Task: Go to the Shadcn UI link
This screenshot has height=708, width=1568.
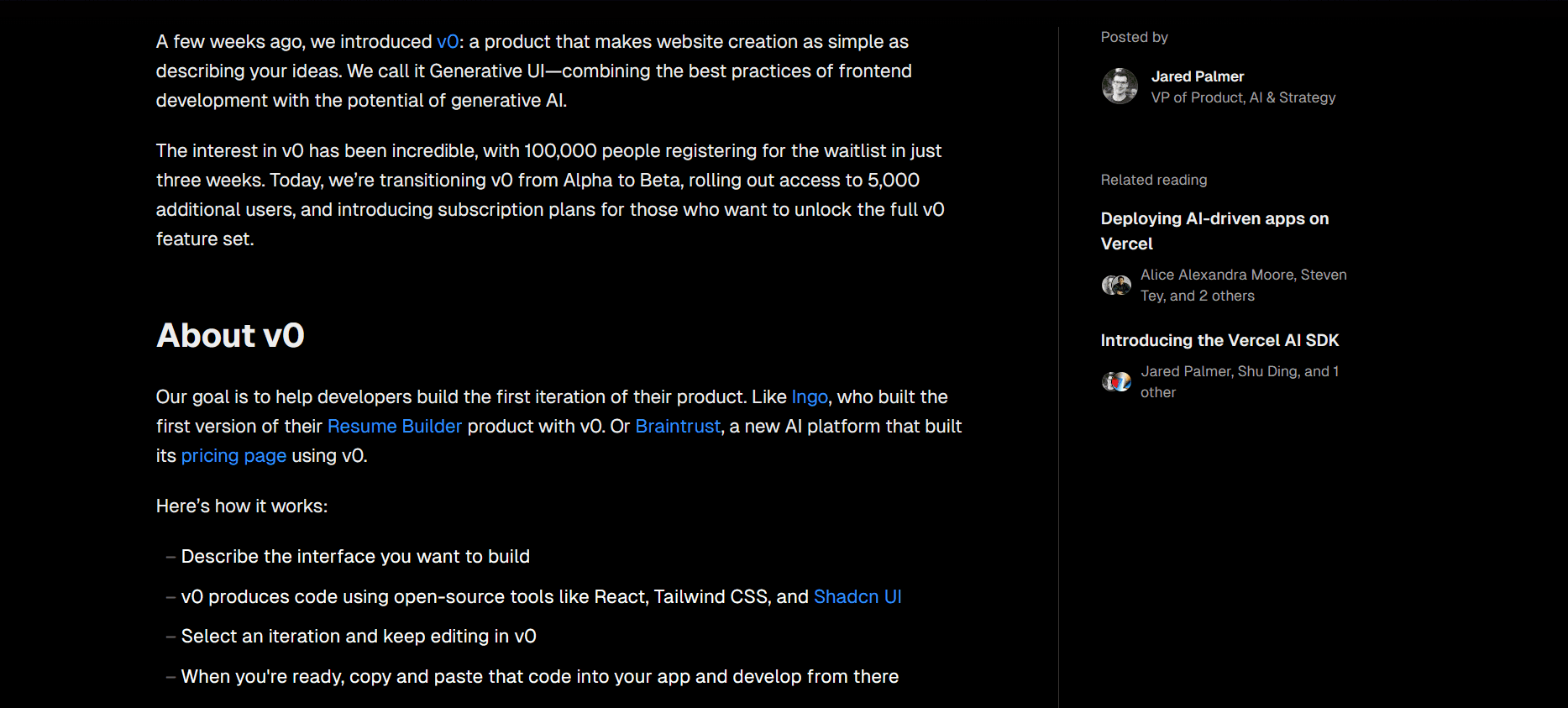Action: click(x=857, y=597)
